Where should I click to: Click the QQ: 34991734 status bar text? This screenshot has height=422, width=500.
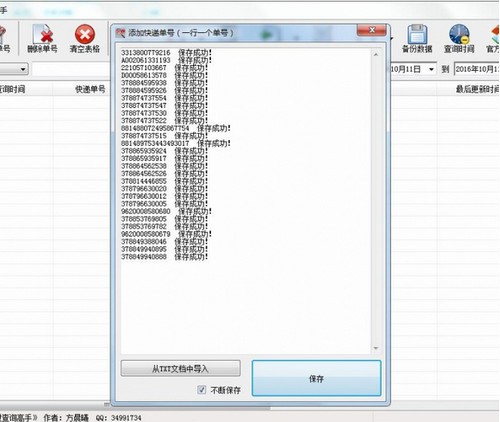[x=119, y=418]
